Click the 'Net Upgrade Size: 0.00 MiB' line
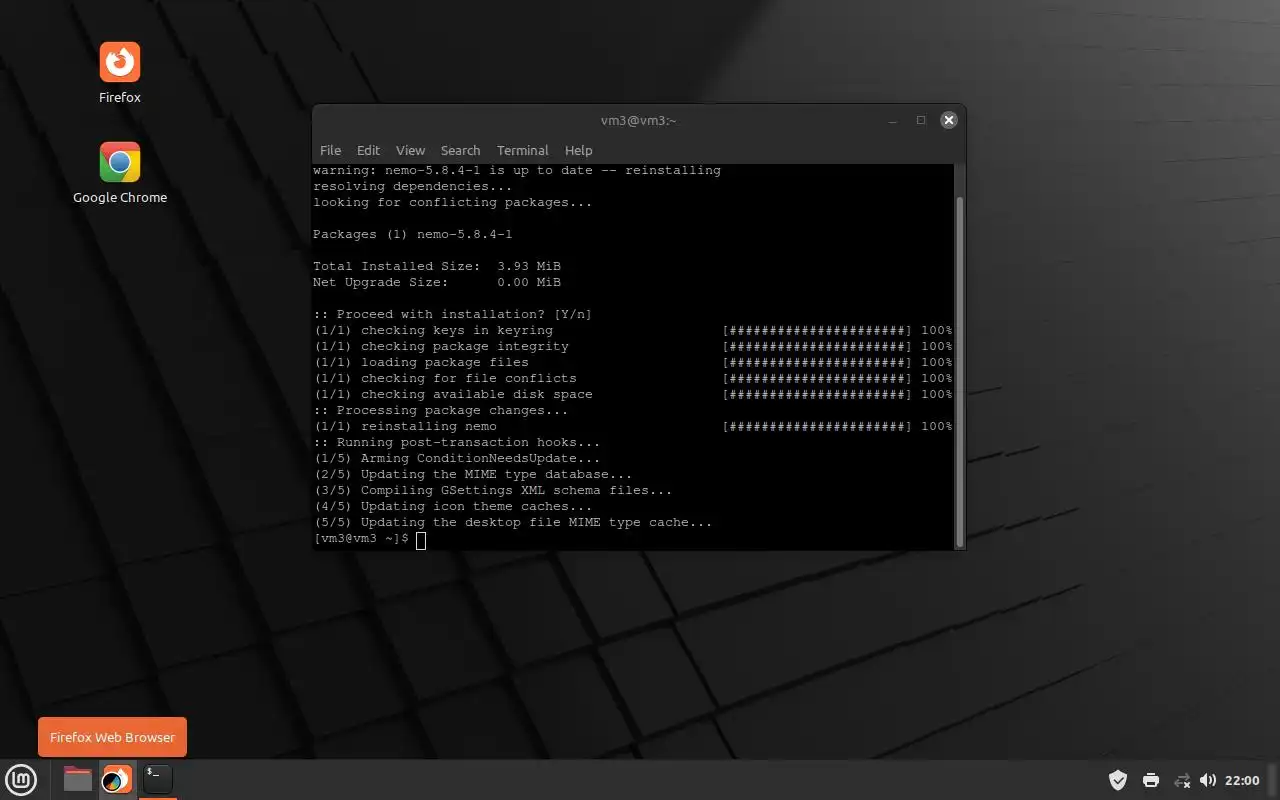The image size is (1280, 800). tap(436, 282)
